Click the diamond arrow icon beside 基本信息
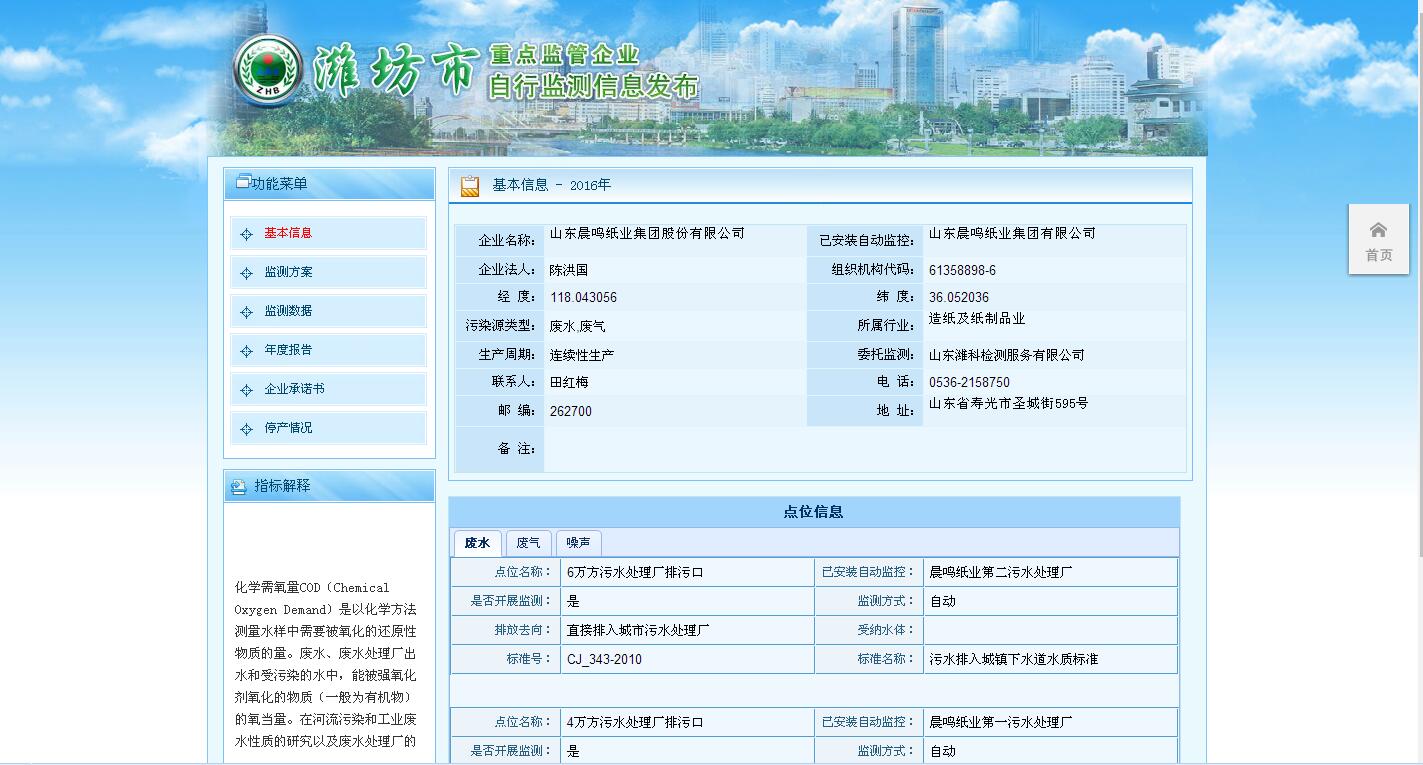Image resolution: width=1423 pixels, height=765 pixels. [246, 233]
